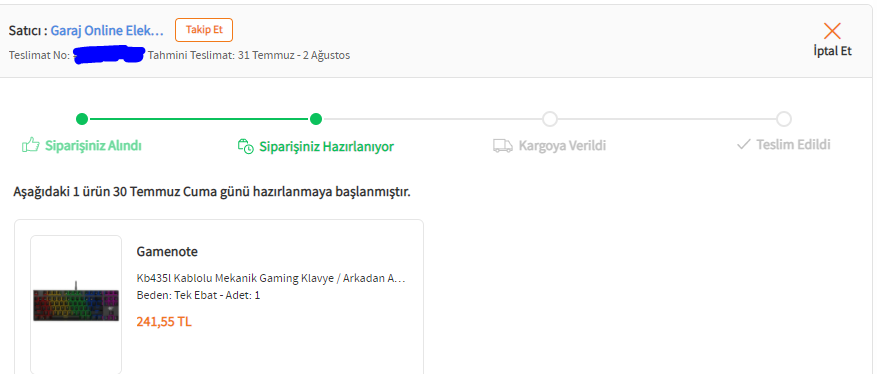The image size is (877, 374).
Task: Click the Kargoya Verildi step label
Action: (x=563, y=146)
